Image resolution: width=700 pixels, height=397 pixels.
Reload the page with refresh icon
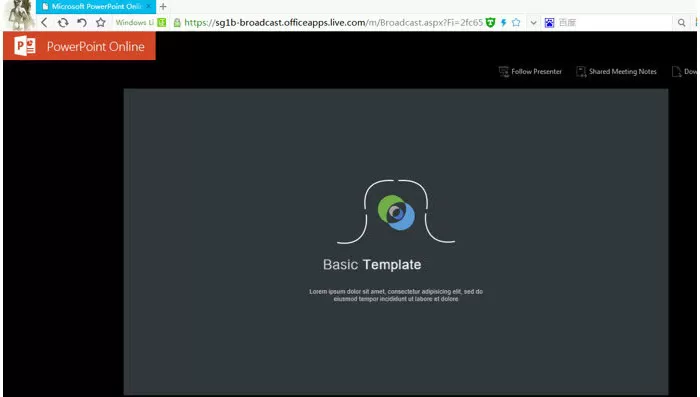pyautogui.click(x=63, y=22)
